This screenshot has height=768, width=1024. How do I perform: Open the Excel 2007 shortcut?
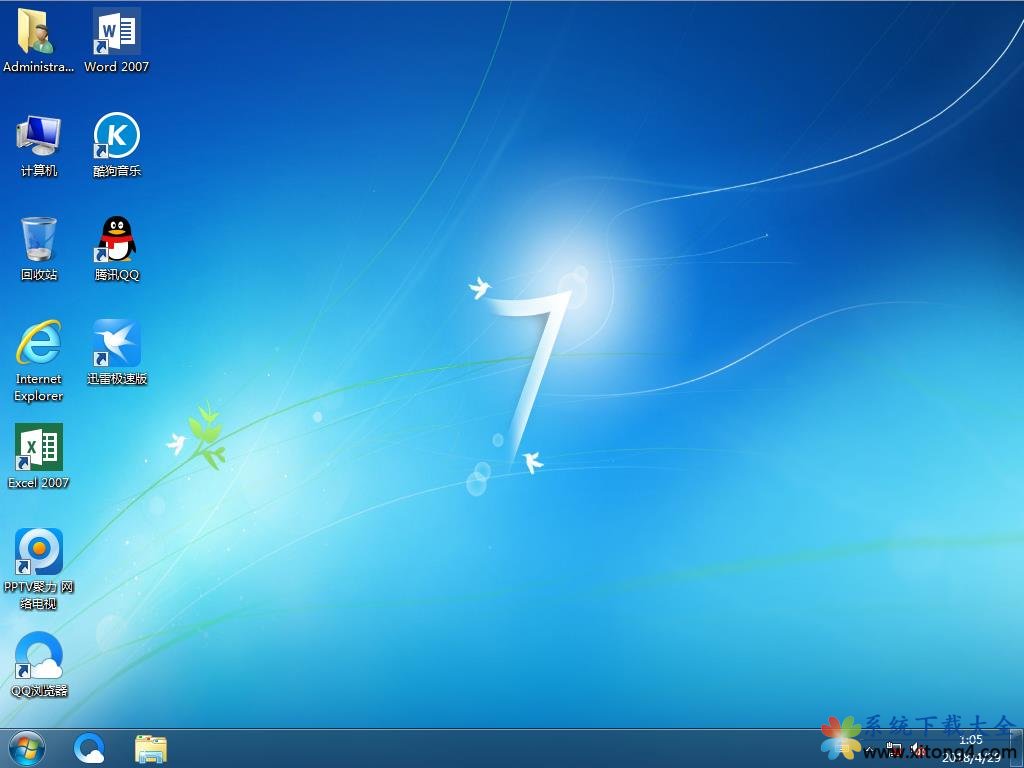pos(39,456)
